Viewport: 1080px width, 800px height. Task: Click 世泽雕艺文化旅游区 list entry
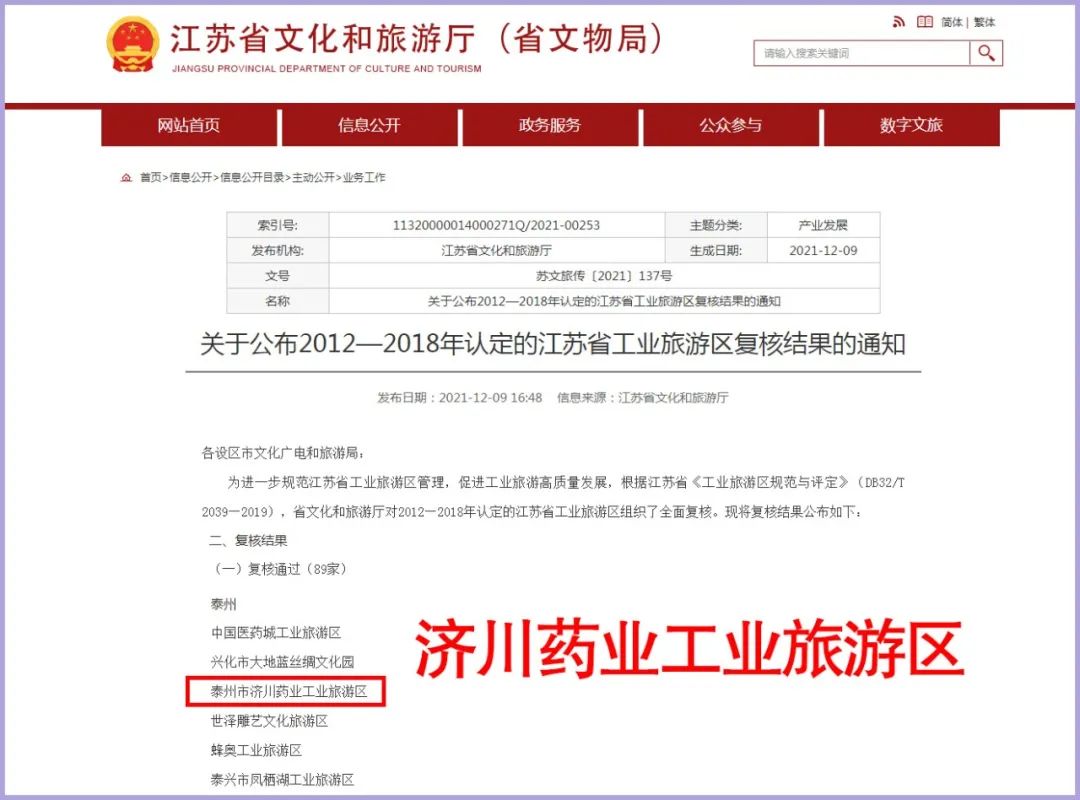coord(269,721)
